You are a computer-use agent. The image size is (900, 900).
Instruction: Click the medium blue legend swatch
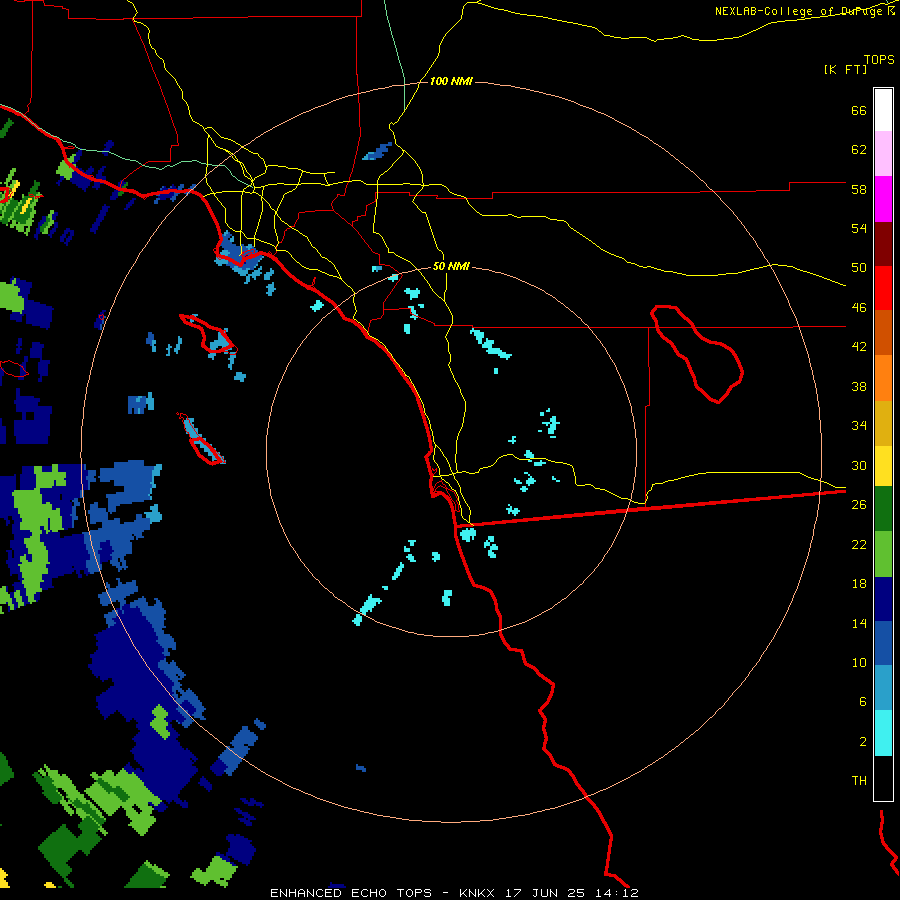point(883,643)
